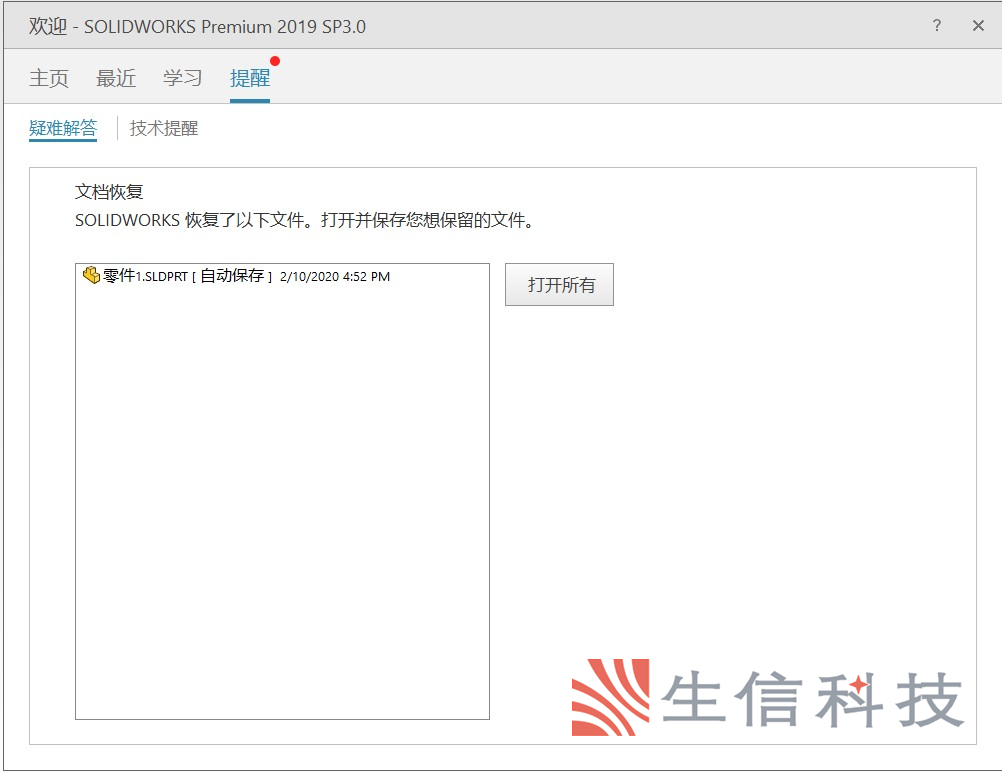Switch to the 疑难解答 sub-tab
The image size is (1002, 773).
[63, 128]
